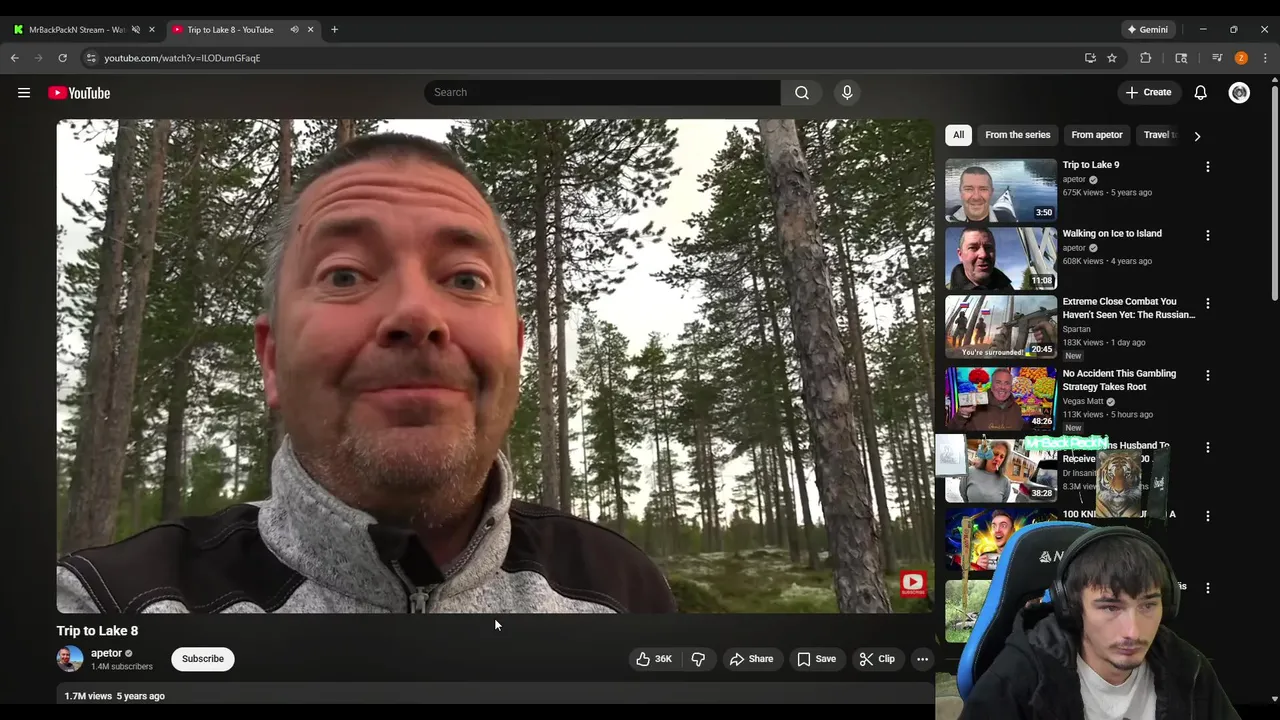Select the From apetor chip

1097,135
